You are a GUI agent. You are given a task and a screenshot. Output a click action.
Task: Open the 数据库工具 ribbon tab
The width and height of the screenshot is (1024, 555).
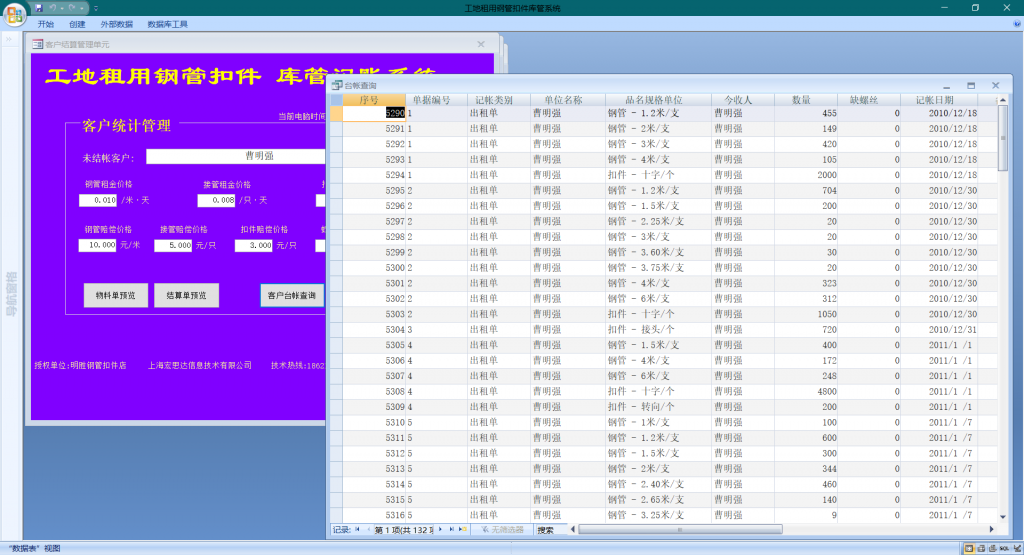(167, 23)
